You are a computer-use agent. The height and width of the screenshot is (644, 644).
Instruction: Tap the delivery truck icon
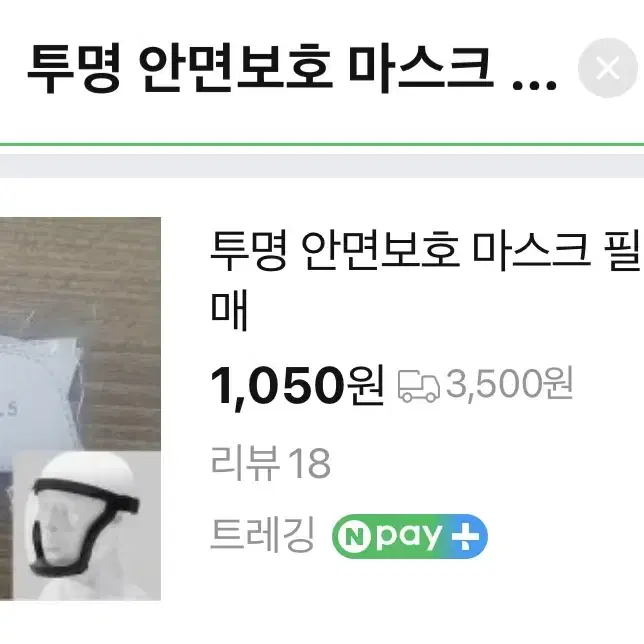pyautogui.click(x=419, y=386)
